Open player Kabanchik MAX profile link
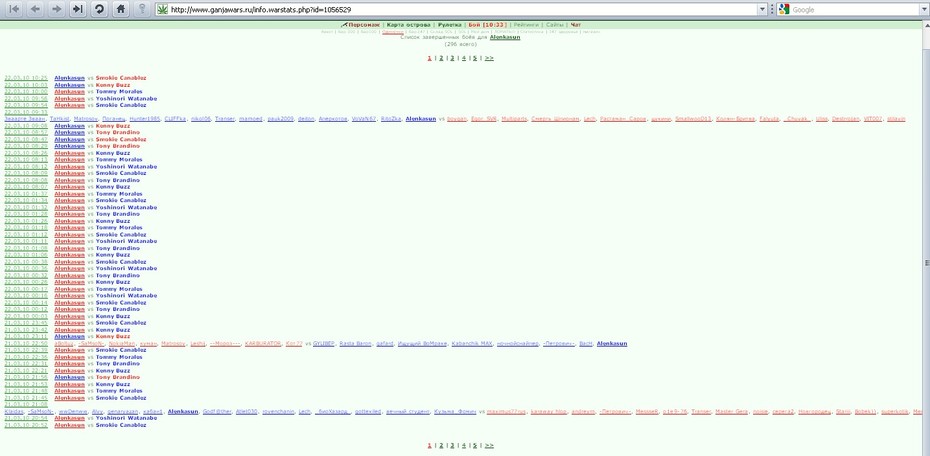Screen dimensions: 930x456 tap(472, 343)
